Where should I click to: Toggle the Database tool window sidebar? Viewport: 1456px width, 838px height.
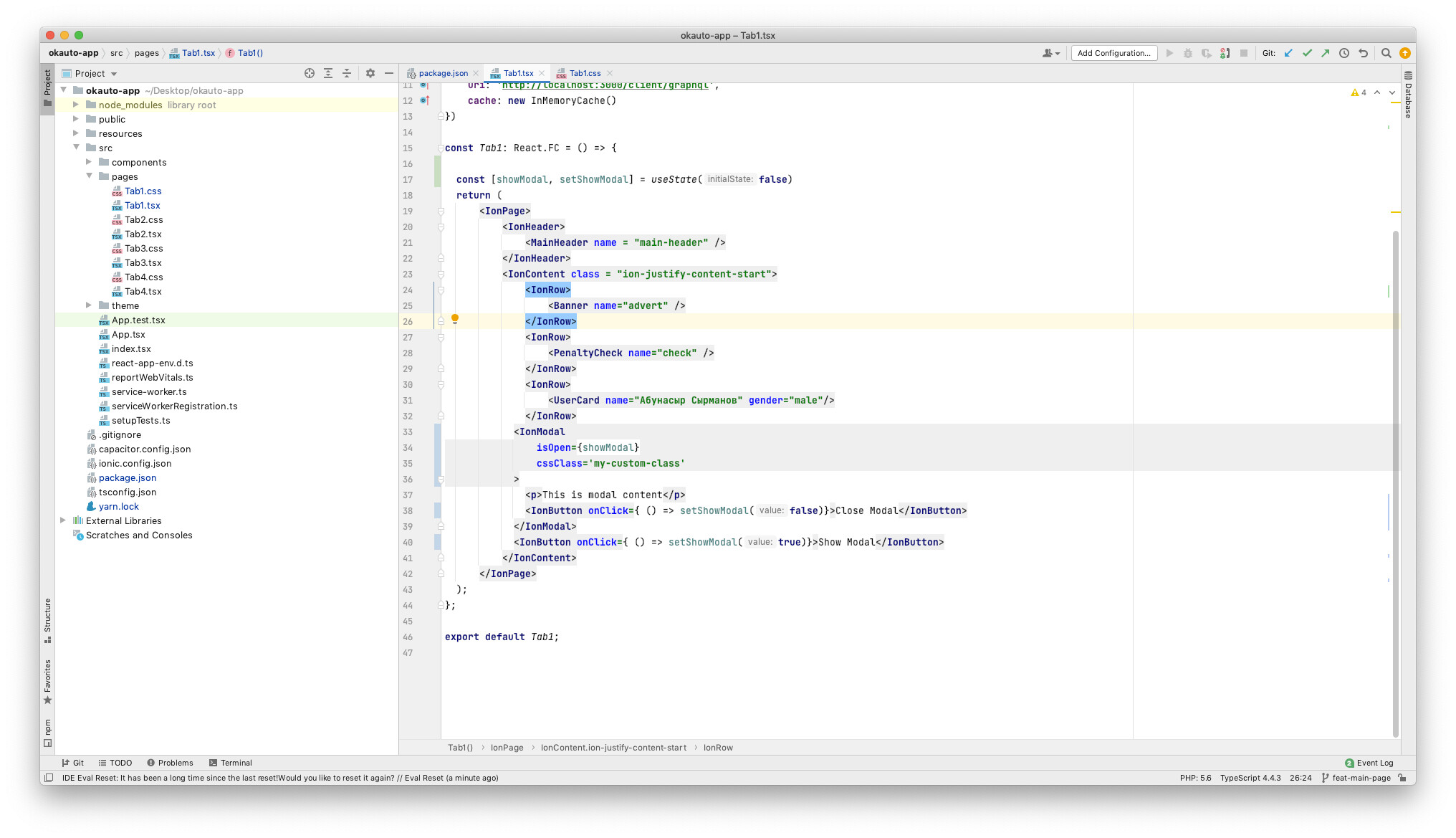pos(1408,95)
